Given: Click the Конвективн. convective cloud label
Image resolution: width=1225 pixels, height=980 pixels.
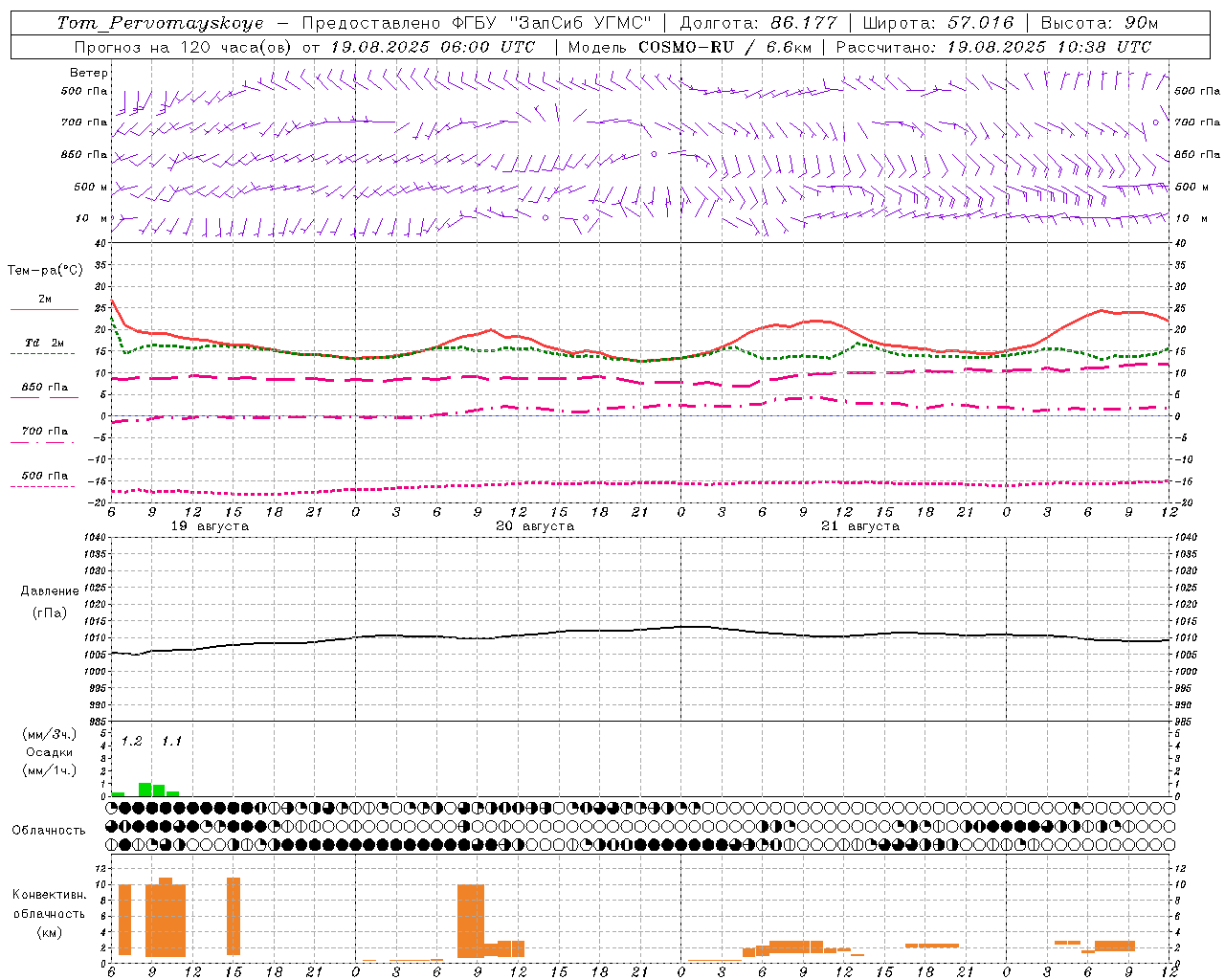Looking at the screenshot, I should point(49,895).
